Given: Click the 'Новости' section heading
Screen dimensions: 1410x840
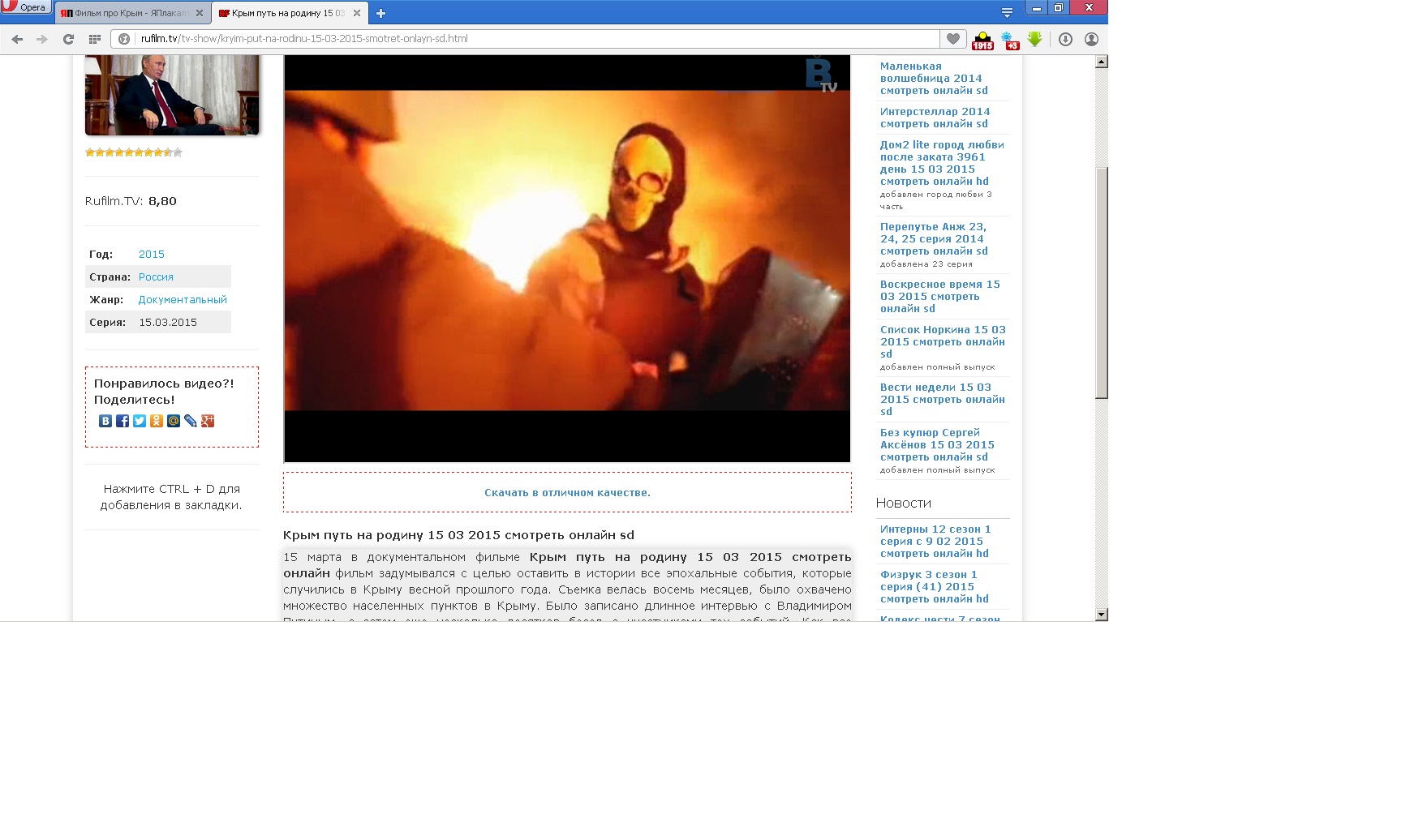Looking at the screenshot, I should tap(903, 503).
